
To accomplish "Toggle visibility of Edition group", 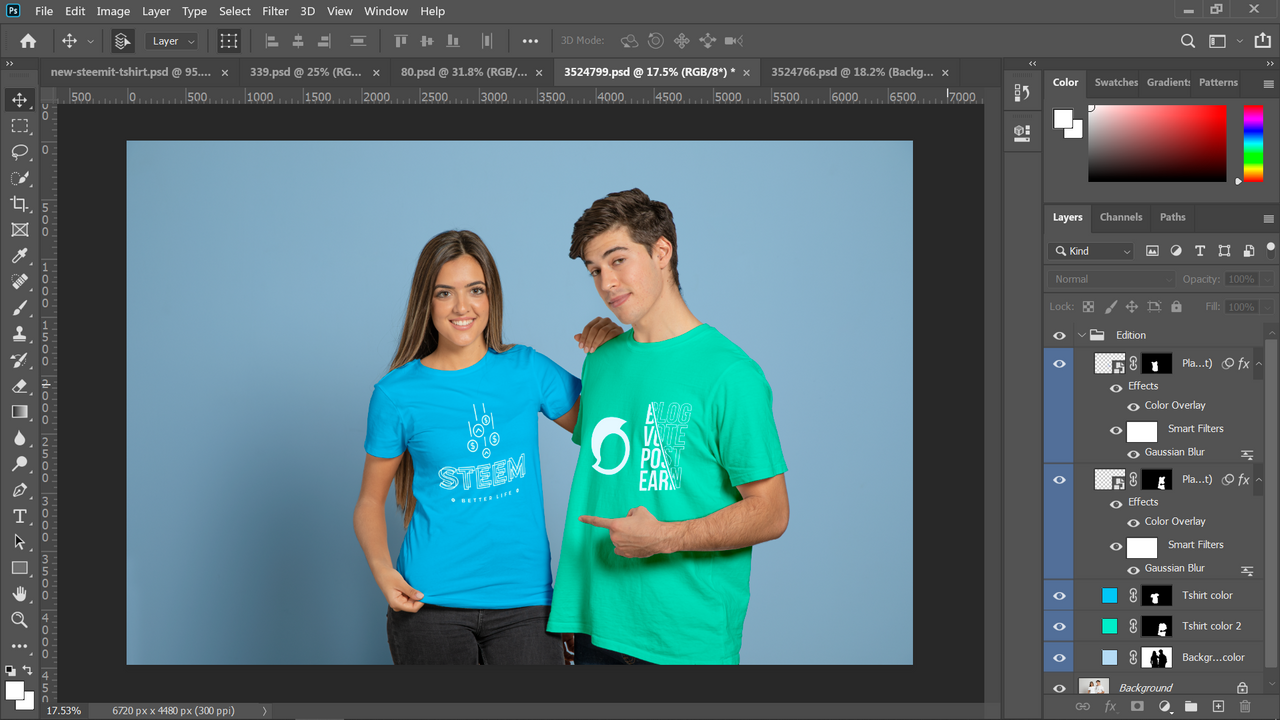I will [x=1059, y=335].
